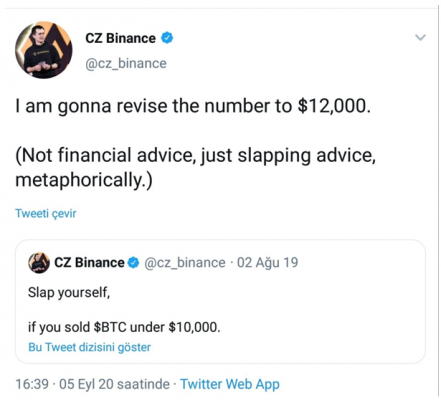The width and height of the screenshot is (441, 400).
Task: Click the main tweet text about $12,000
Action: (x=193, y=107)
